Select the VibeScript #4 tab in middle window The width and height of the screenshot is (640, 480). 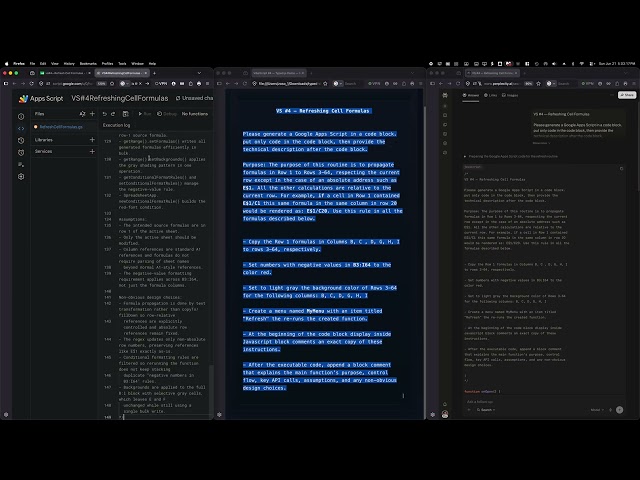pos(278,73)
